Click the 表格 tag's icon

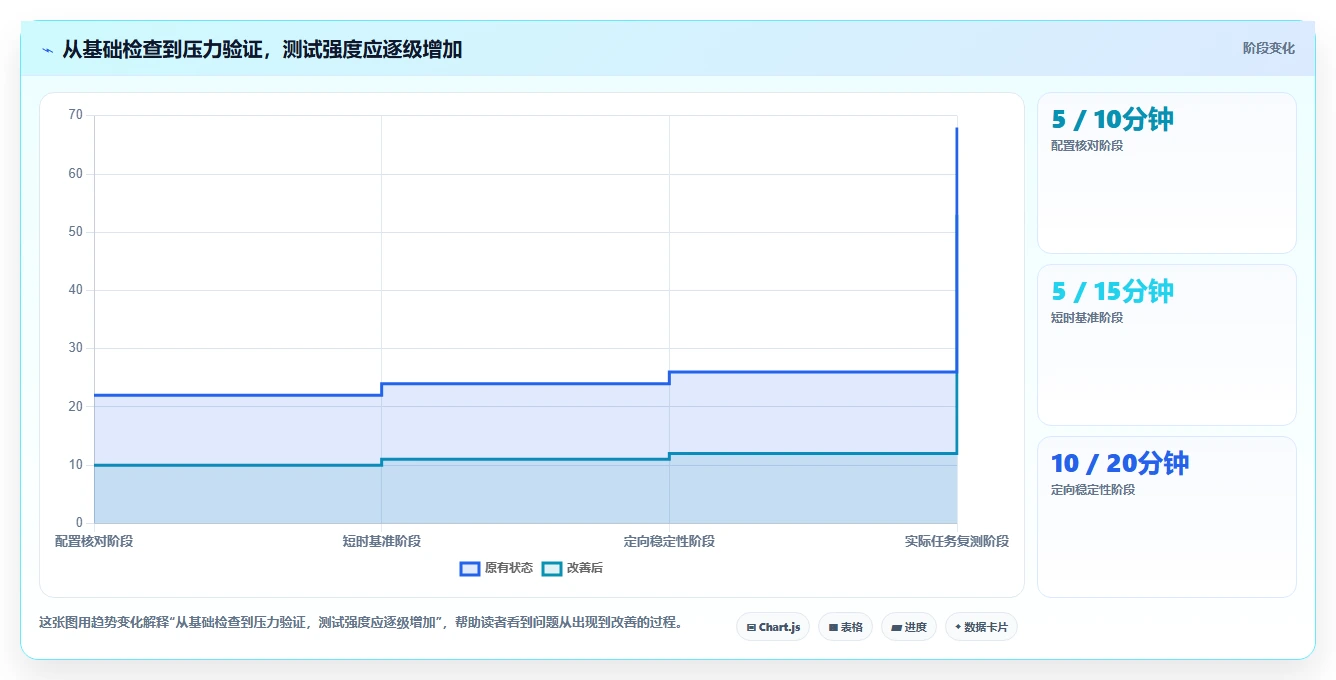[833, 628]
